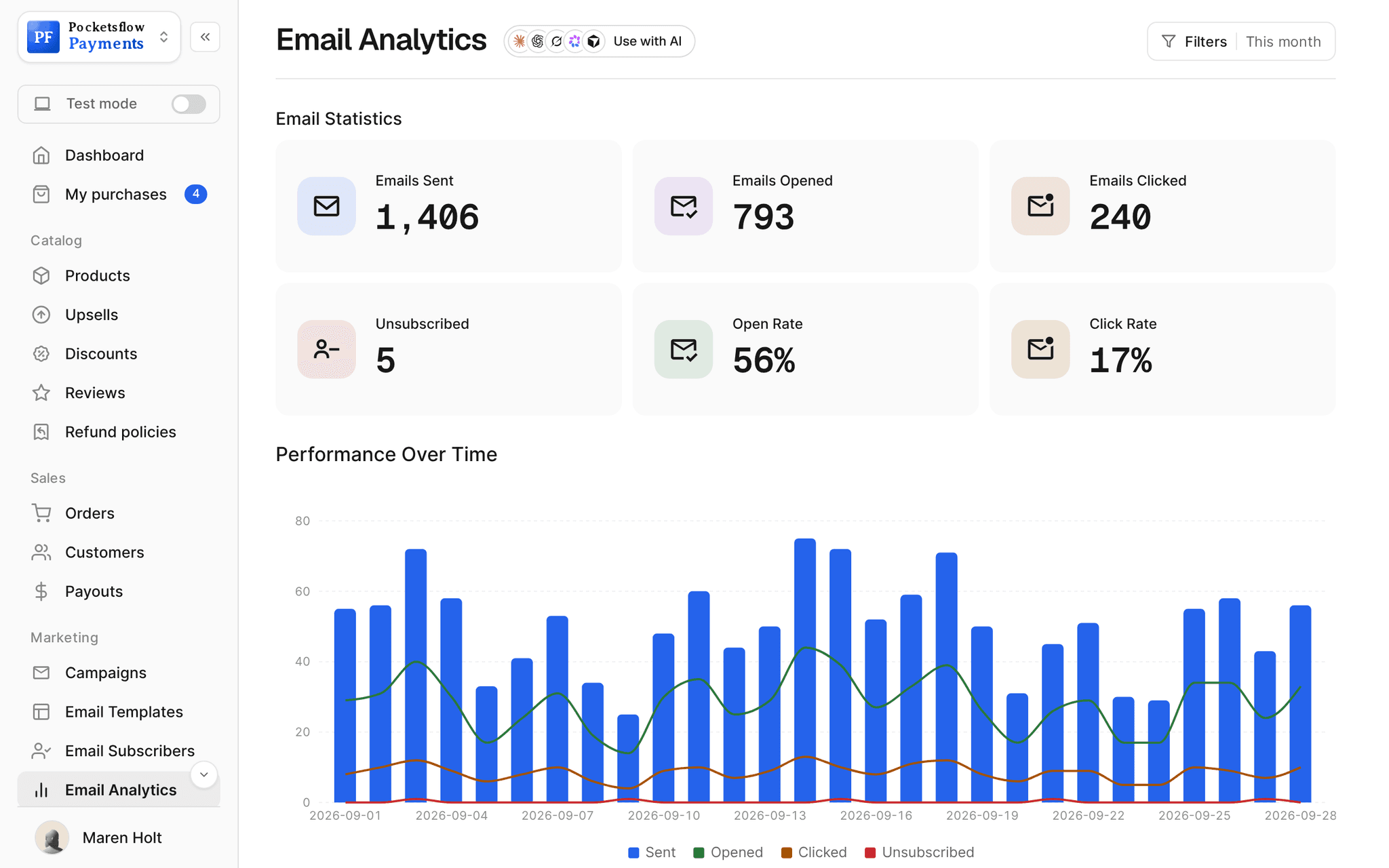
Task: Click the Payouts dollar icon
Action: click(x=41, y=591)
